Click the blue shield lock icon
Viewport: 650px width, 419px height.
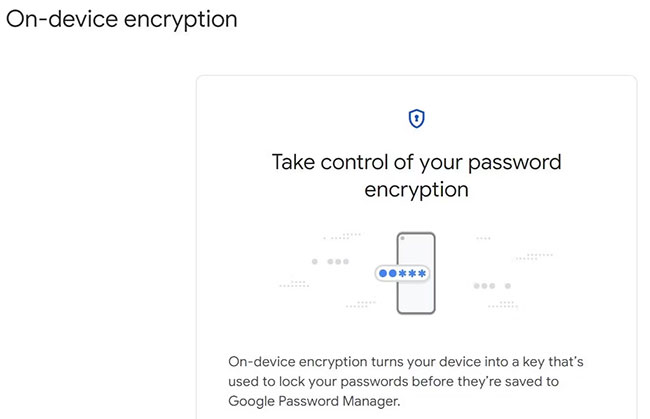[x=416, y=119]
